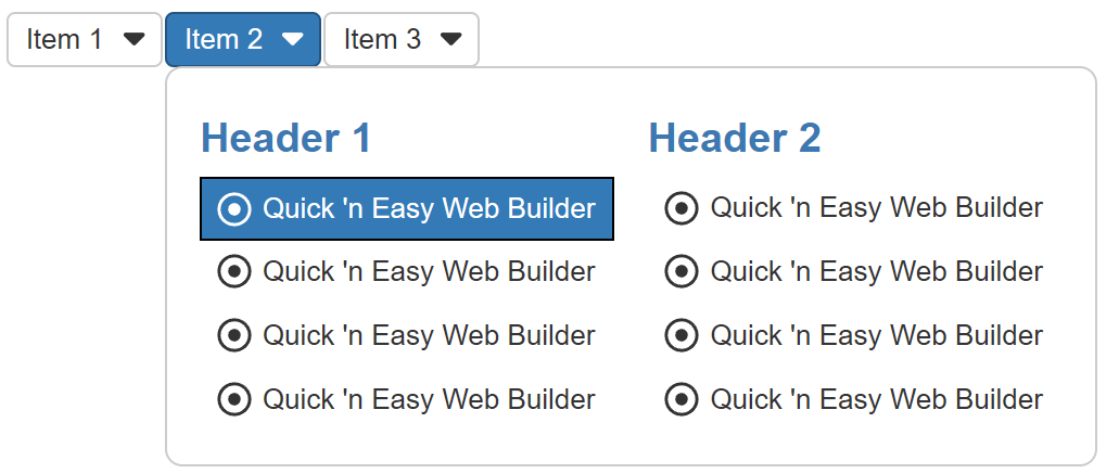
Task: Select the Item 3 menu label
Action: (x=382, y=39)
